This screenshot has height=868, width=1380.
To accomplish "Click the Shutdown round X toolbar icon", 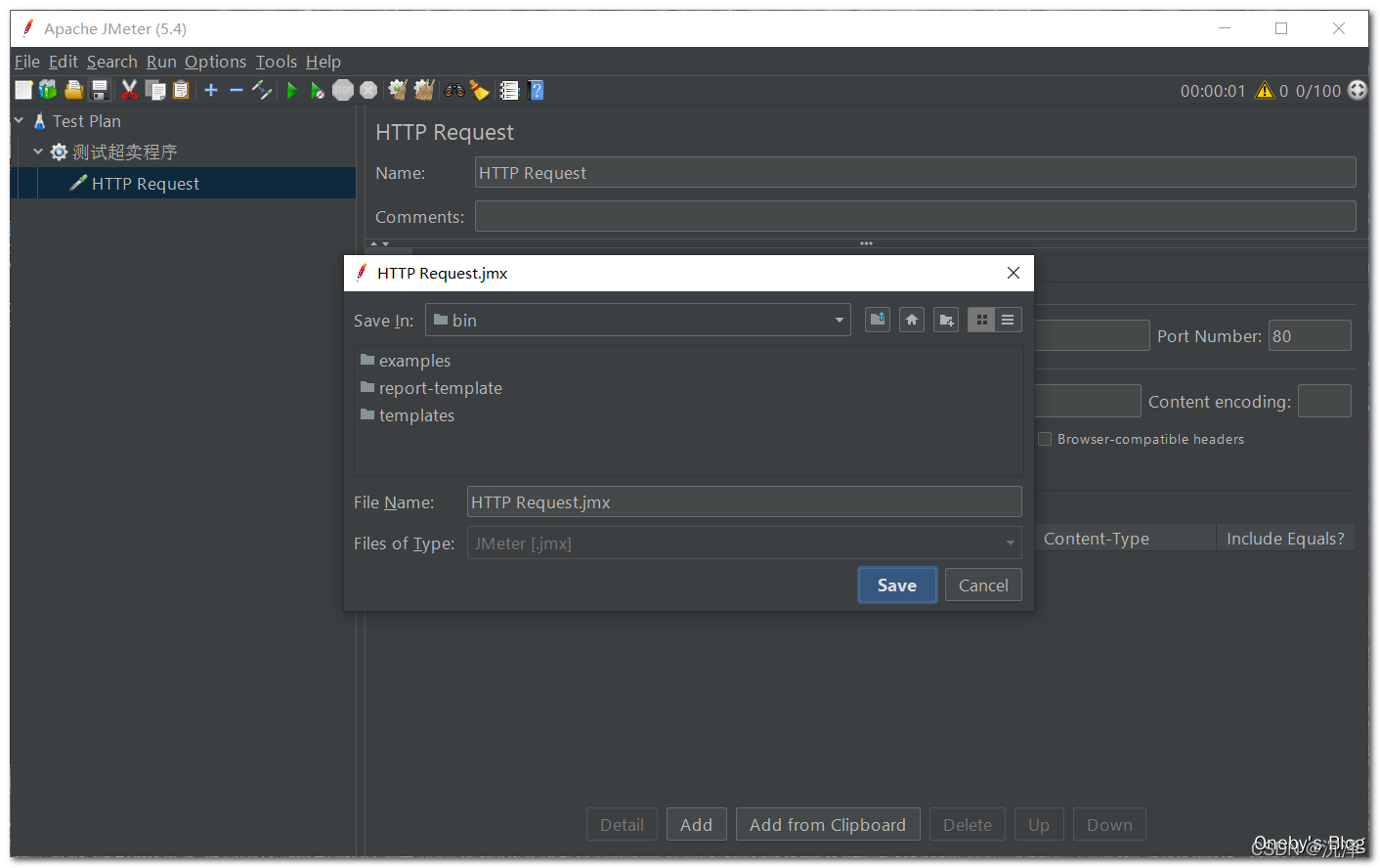I will [x=368, y=90].
